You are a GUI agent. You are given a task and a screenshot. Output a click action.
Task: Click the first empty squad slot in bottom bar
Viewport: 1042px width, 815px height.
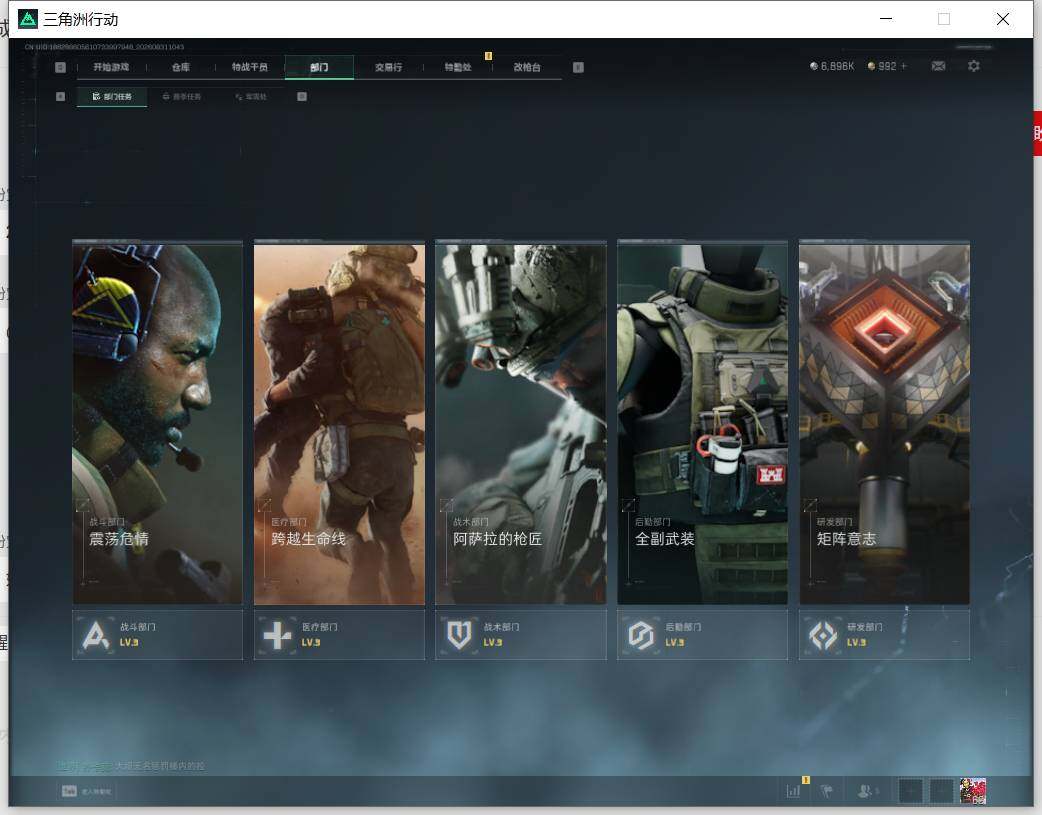tap(910, 790)
